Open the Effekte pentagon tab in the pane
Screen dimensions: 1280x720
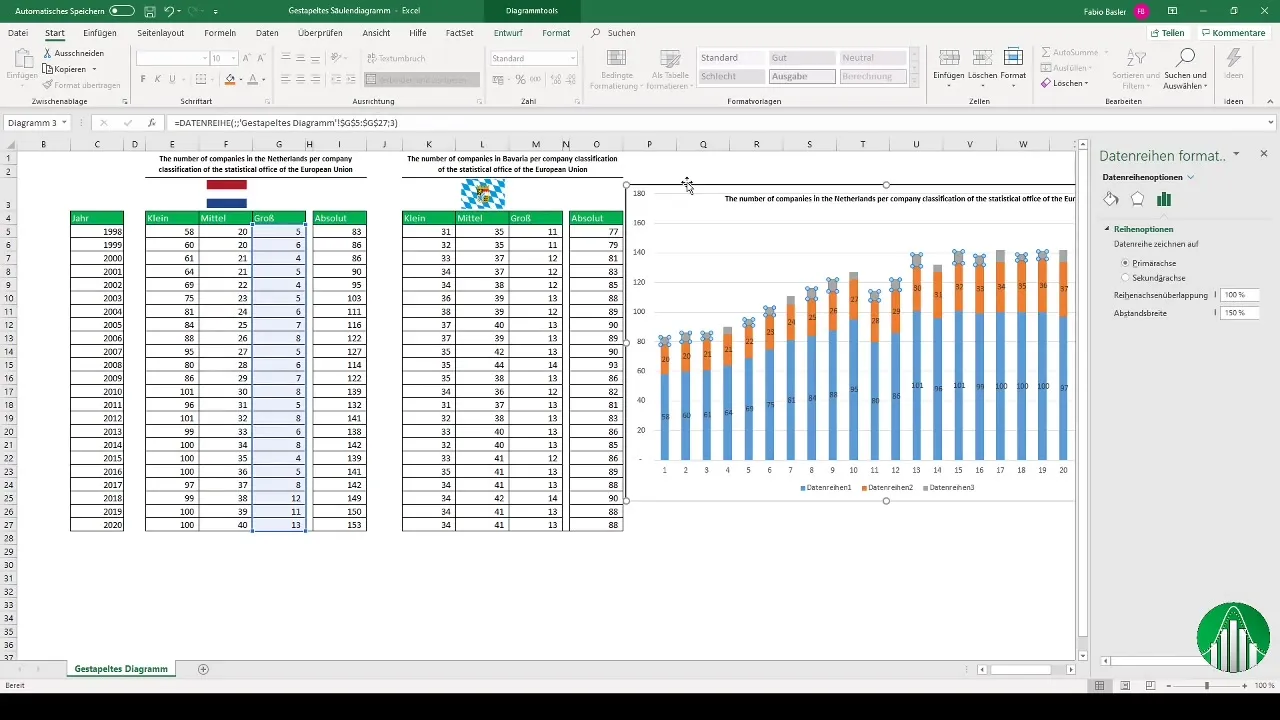[1137, 199]
